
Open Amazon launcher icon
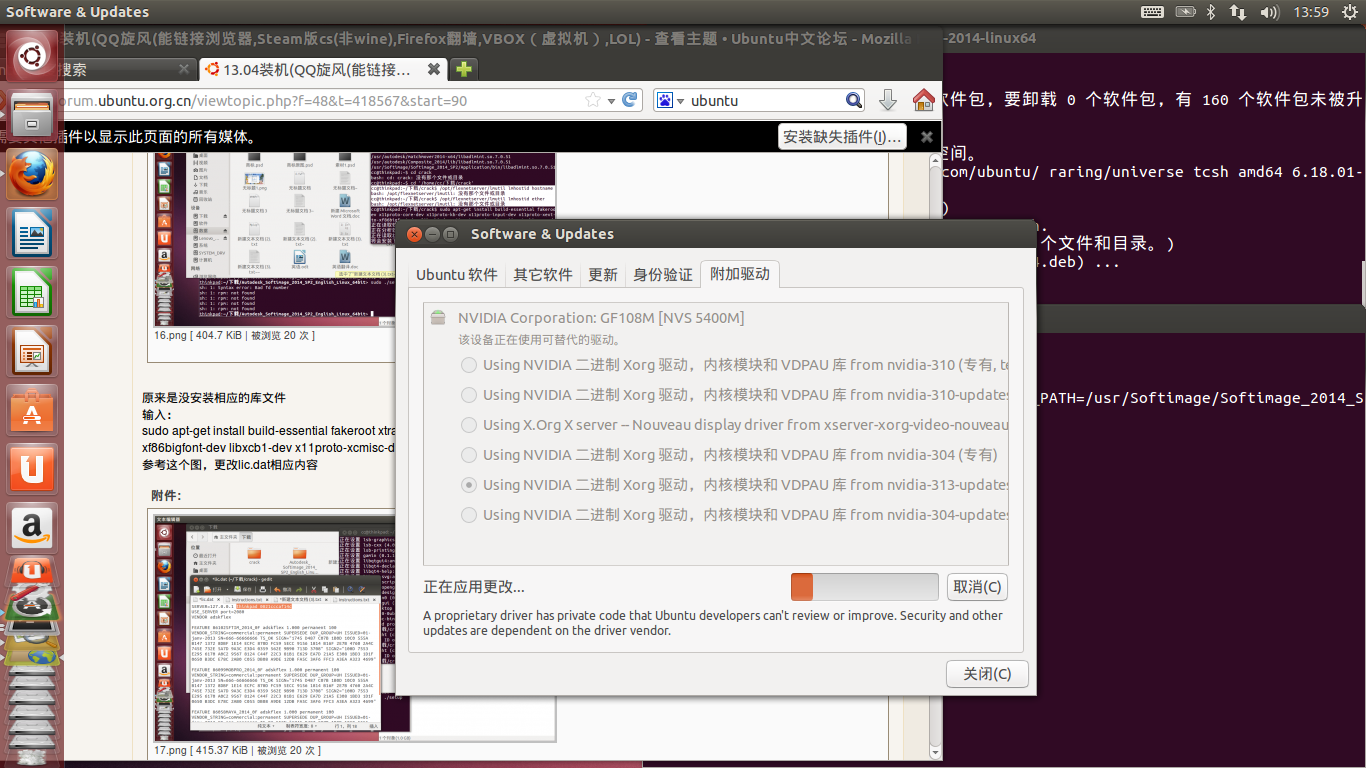(x=32, y=526)
